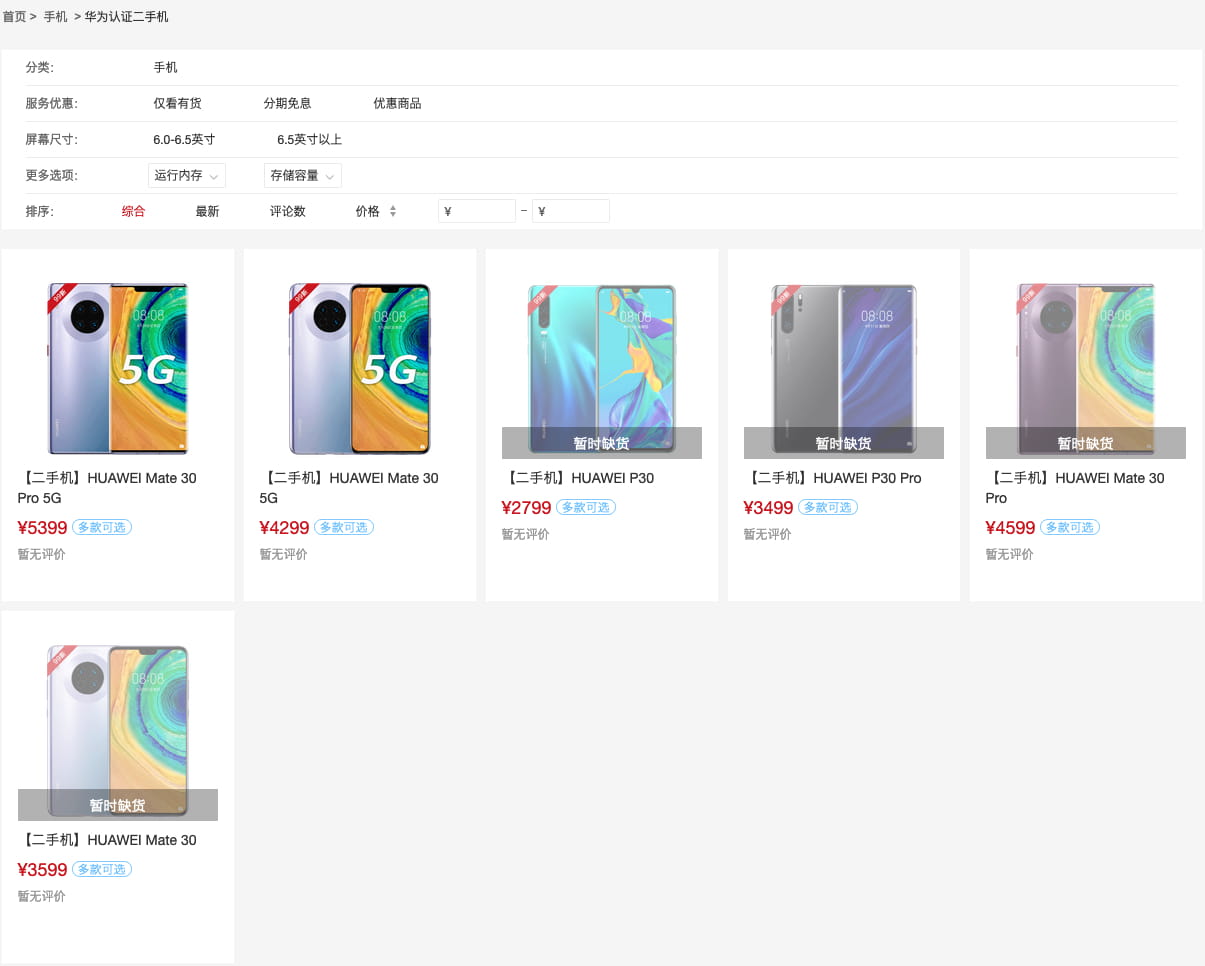Open 【二手机】HUAWEI Mate 30 Pro title, ¥4599 card
1205x966 pixels.
[x=1075, y=488]
